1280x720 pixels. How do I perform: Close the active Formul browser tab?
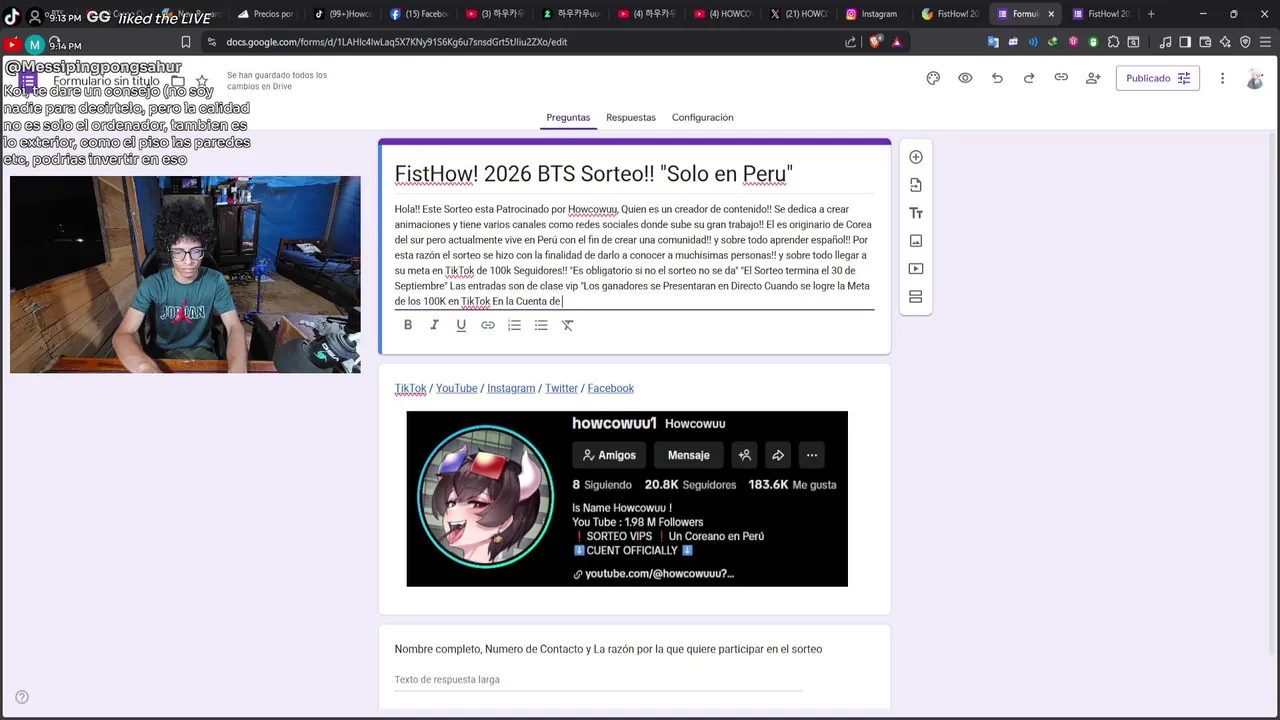(1051, 14)
